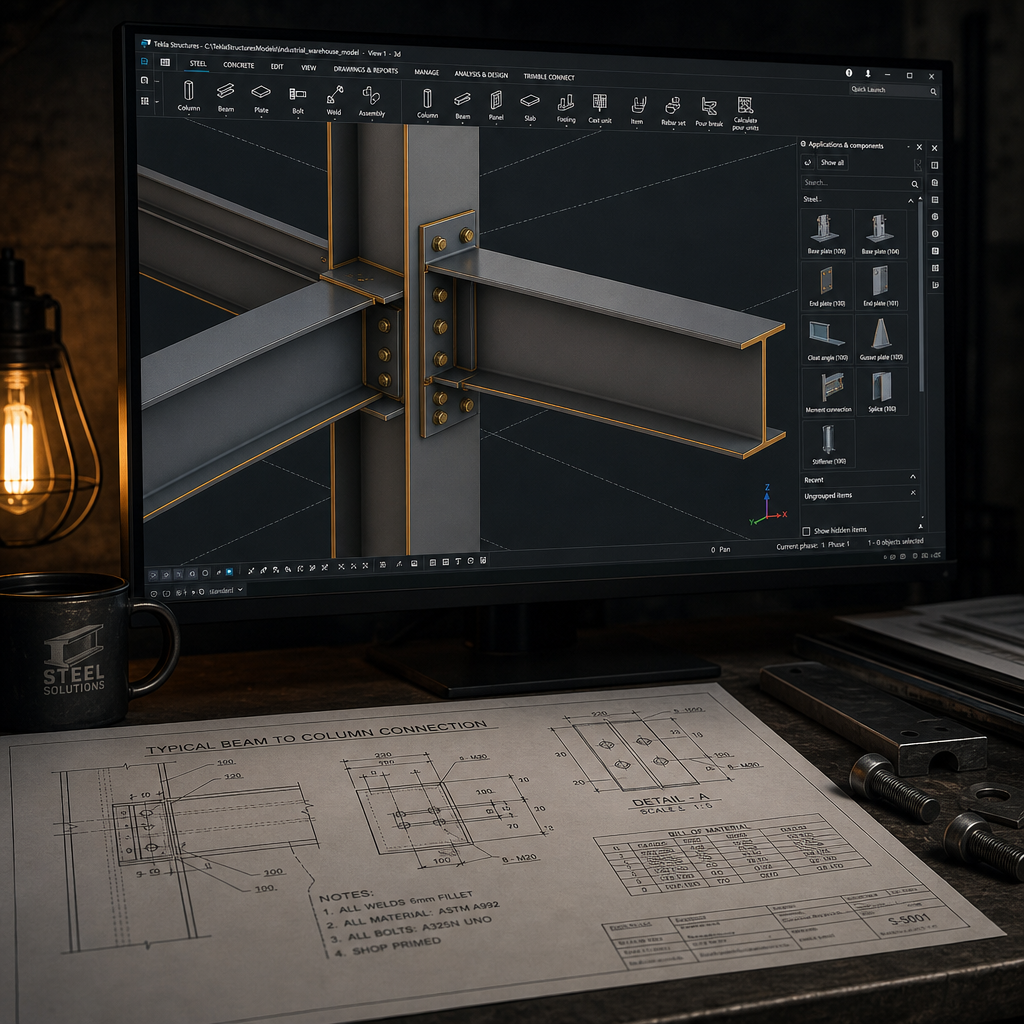The width and height of the screenshot is (1024, 1024).
Task: Toggle the first selection switch in bottom toolbar
Action: click(153, 575)
